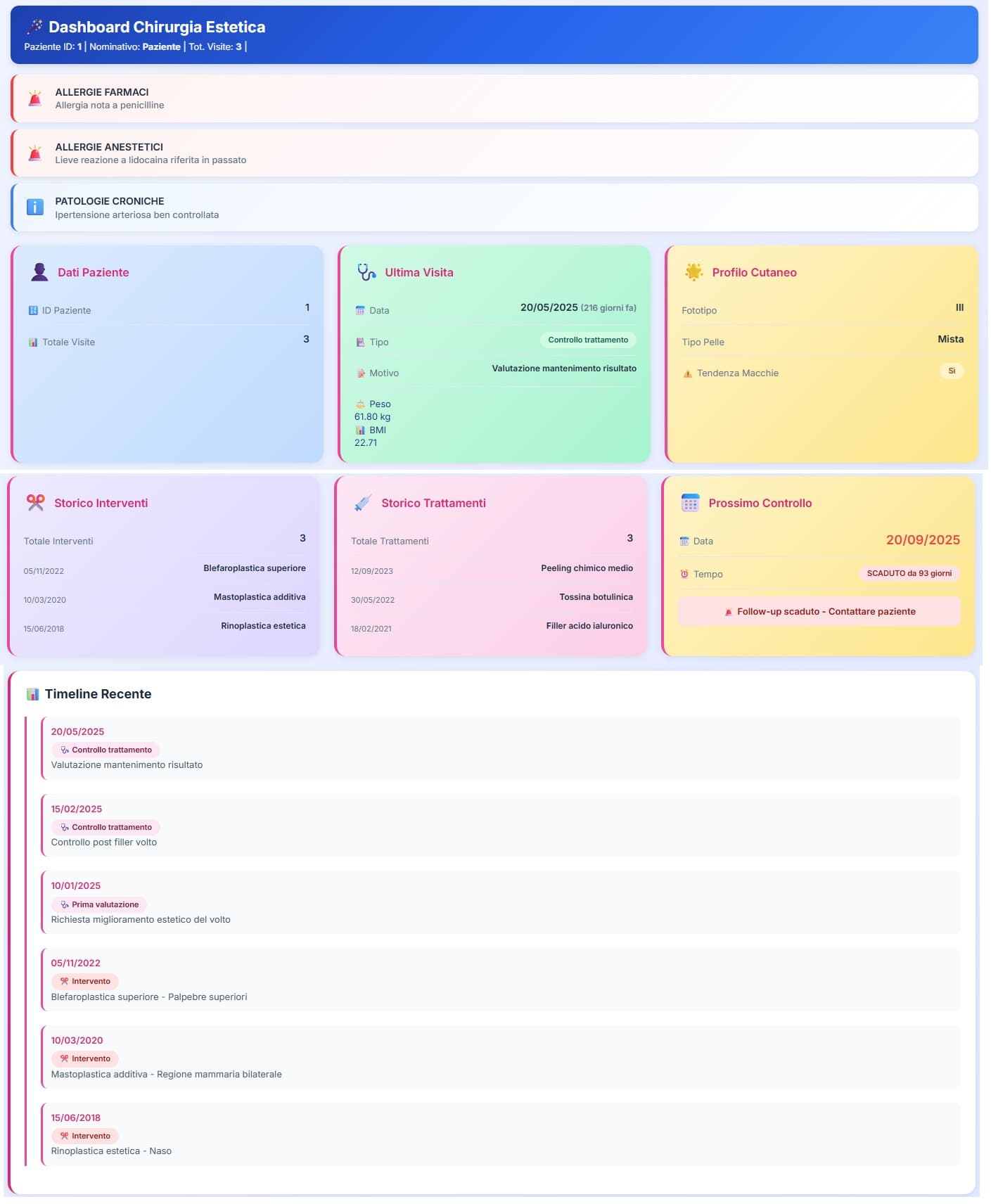Click the chart icon beside BMI
The image size is (991, 1204).
pos(361,430)
